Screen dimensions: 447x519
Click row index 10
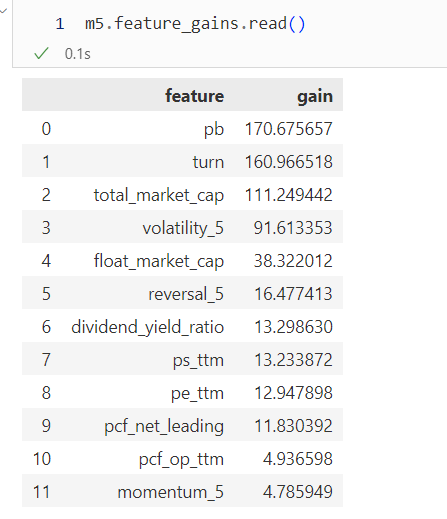42,459
